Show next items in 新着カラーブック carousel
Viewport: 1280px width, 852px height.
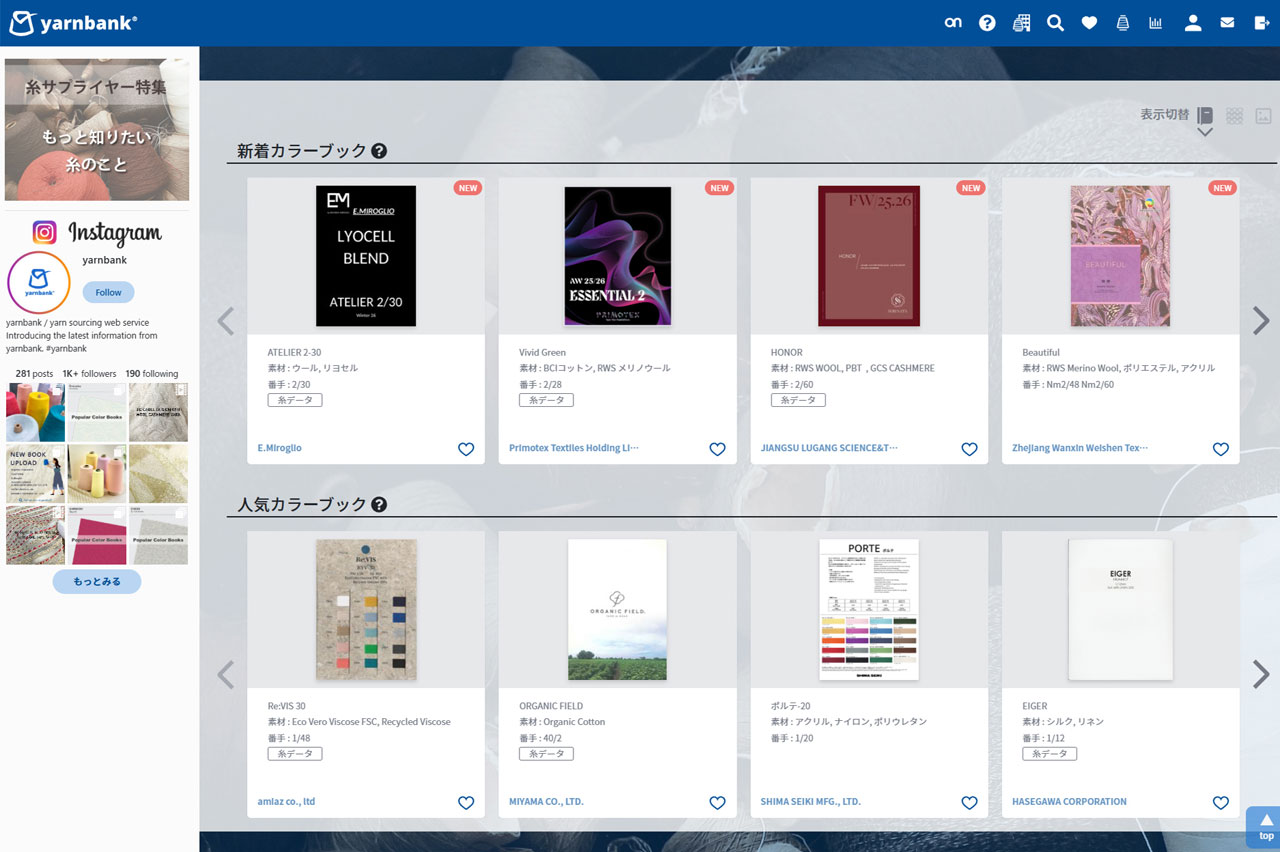[x=1261, y=321]
